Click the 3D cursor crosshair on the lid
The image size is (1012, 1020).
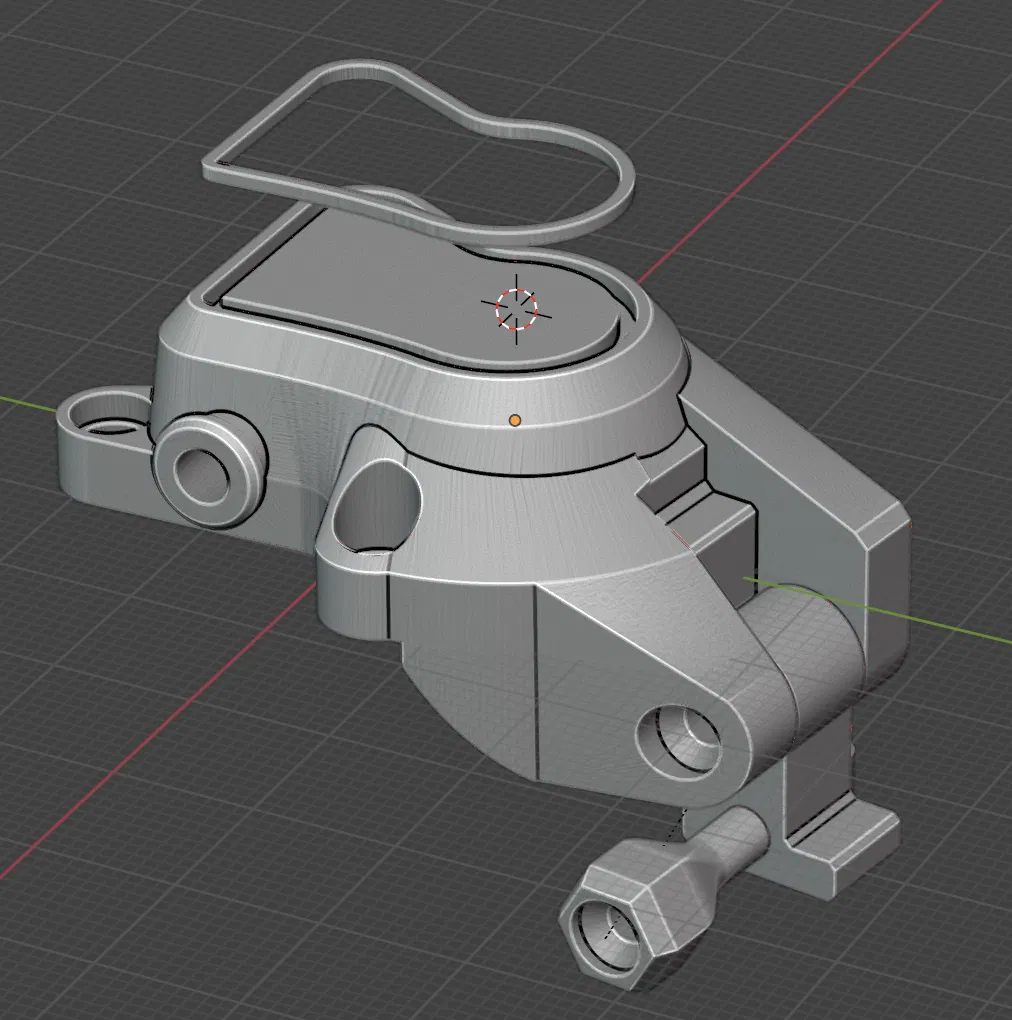click(516, 310)
